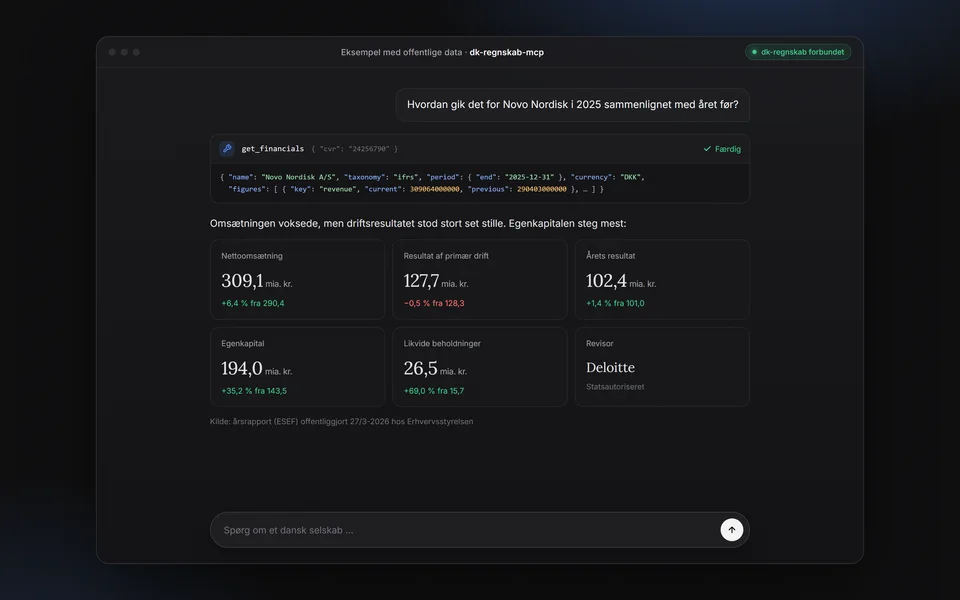Click '+6,4 % fra 290,4' change text
This screenshot has width=960, height=600.
click(x=253, y=303)
